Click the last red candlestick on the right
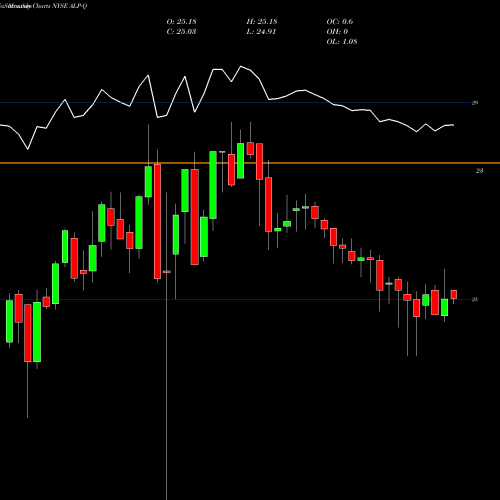The image size is (500, 500). point(454,295)
